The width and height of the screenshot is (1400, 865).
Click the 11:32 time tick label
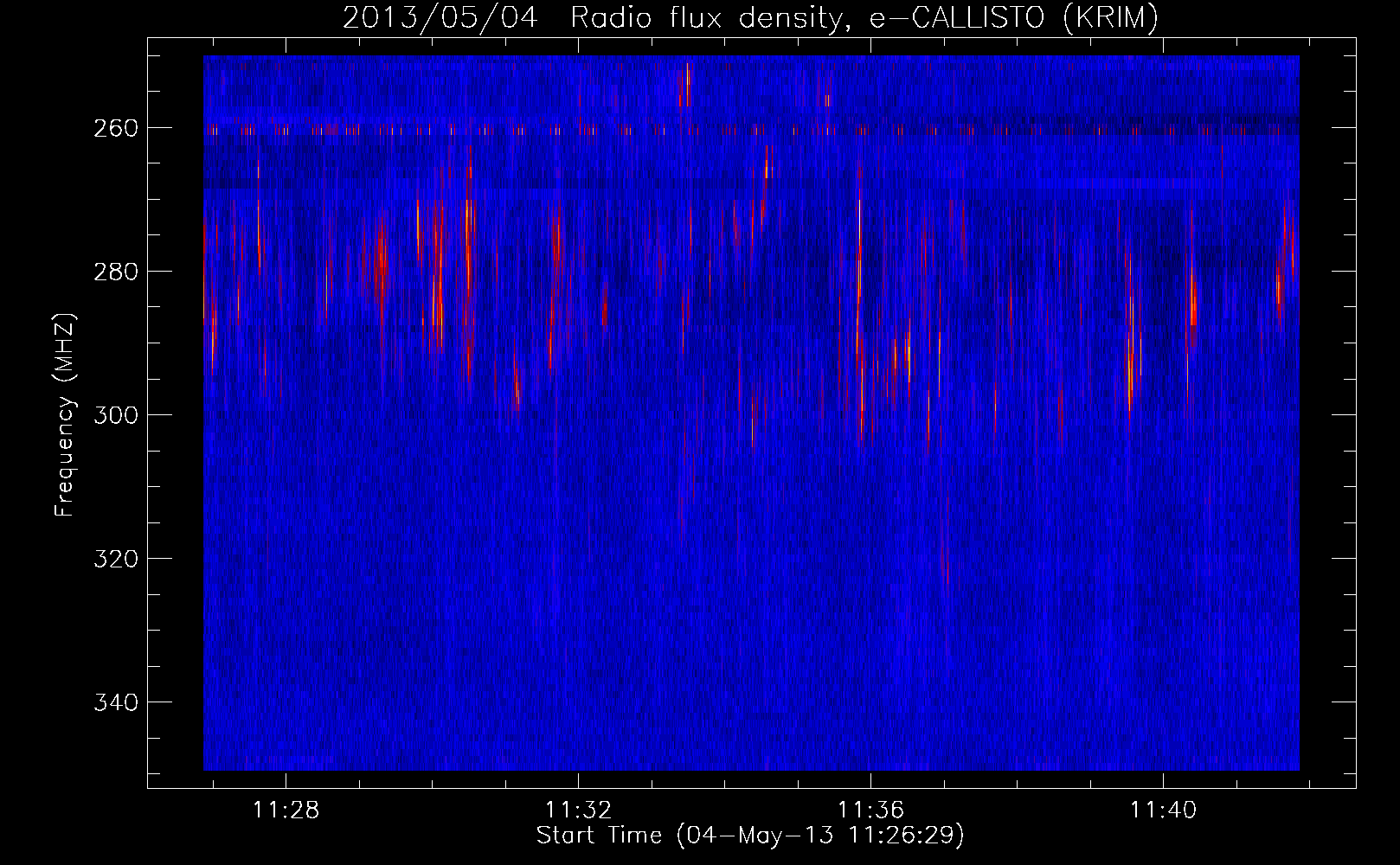click(x=579, y=810)
